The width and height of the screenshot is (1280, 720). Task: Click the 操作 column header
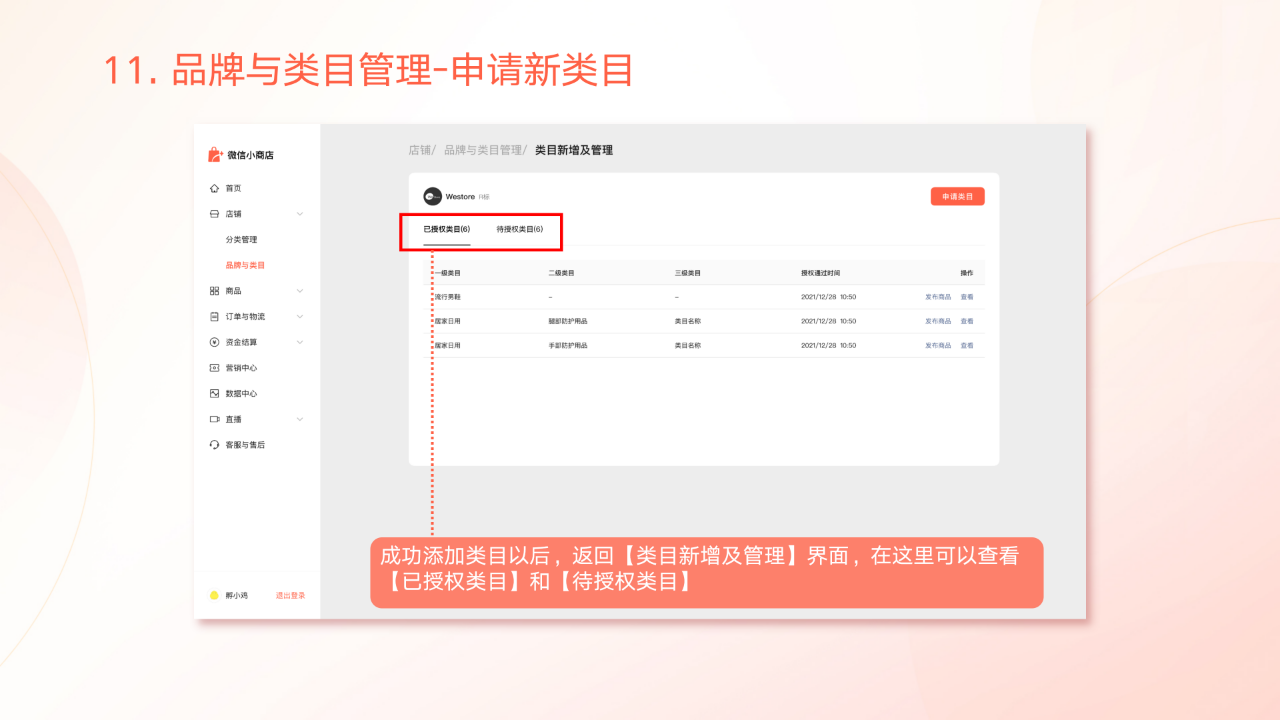tap(967, 273)
